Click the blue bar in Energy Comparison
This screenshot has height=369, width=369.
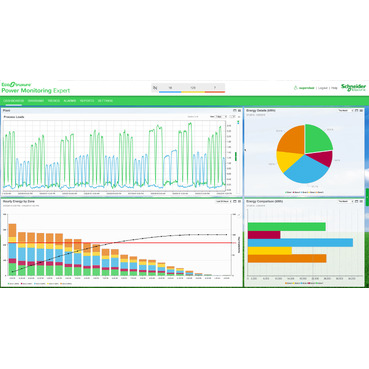click(300, 243)
